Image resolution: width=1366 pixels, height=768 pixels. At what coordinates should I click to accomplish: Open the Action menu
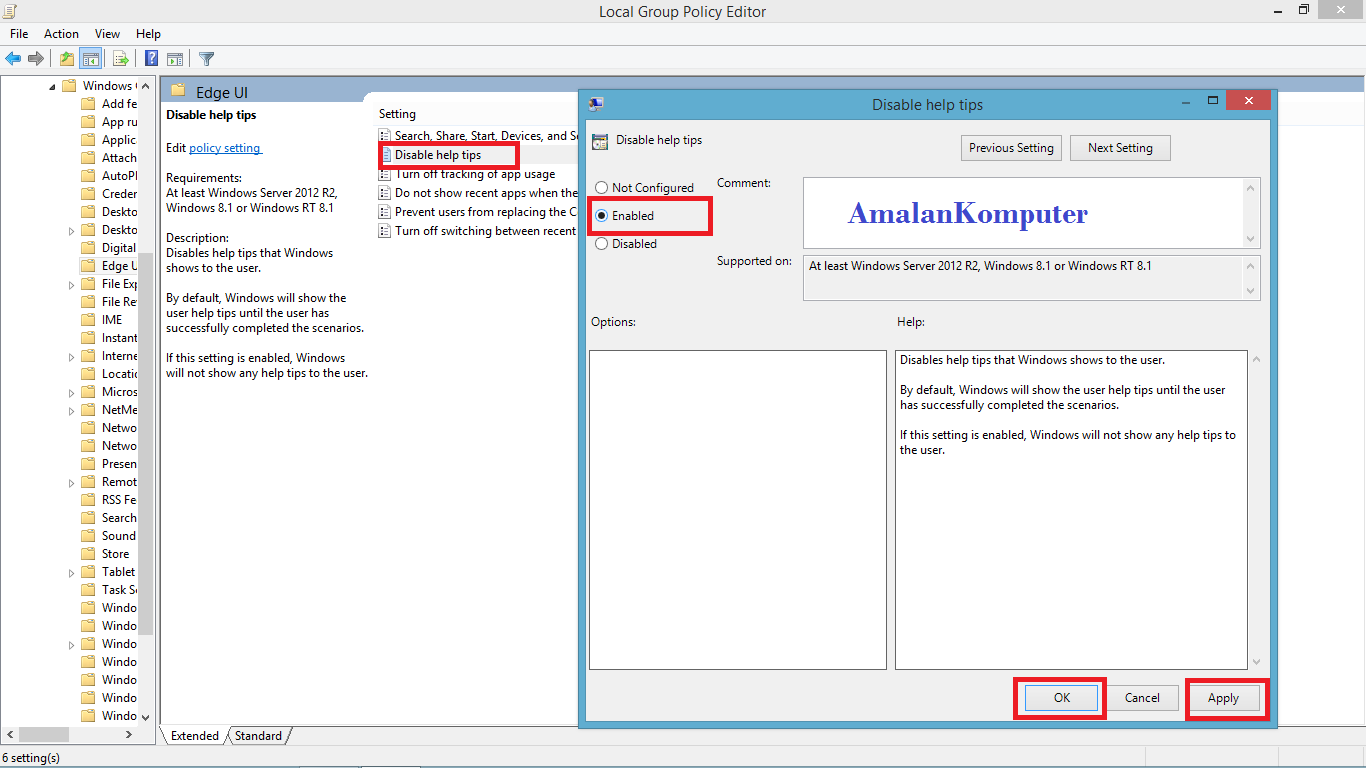(x=61, y=33)
